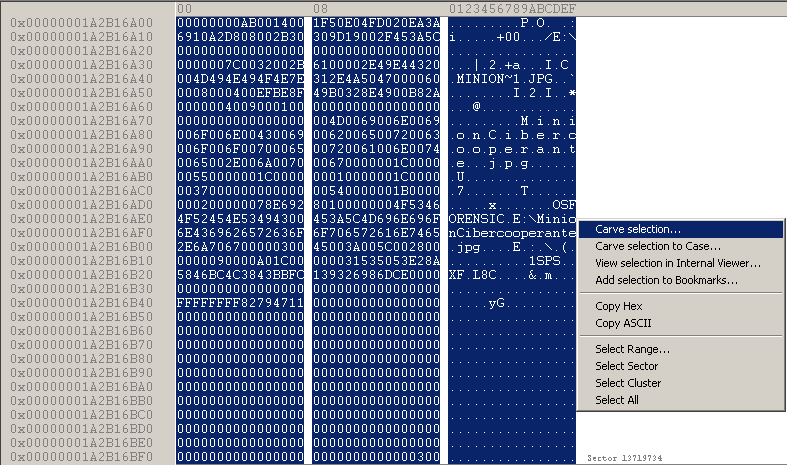Click the '0123456789ABCDEF' ASCII column header
The height and width of the screenshot is (465, 787).
click(x=512, y=8)
